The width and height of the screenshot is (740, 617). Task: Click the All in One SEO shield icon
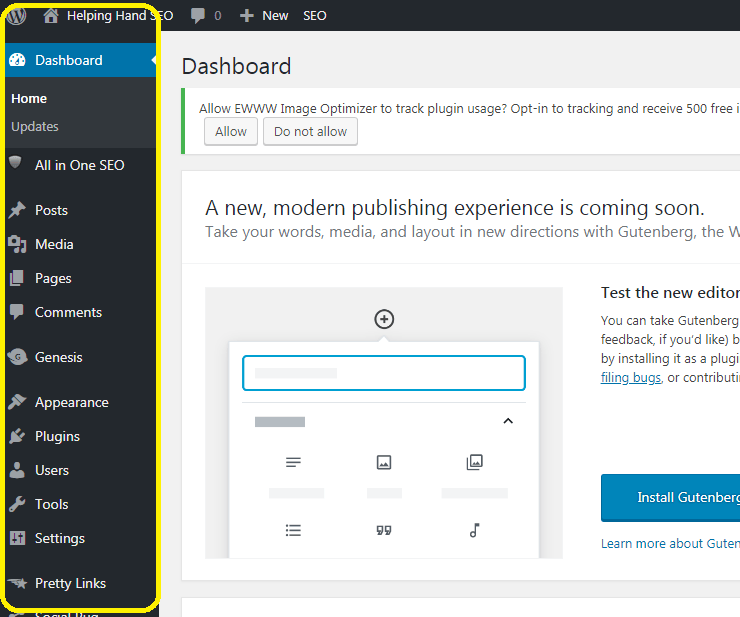tap(15, 162)
